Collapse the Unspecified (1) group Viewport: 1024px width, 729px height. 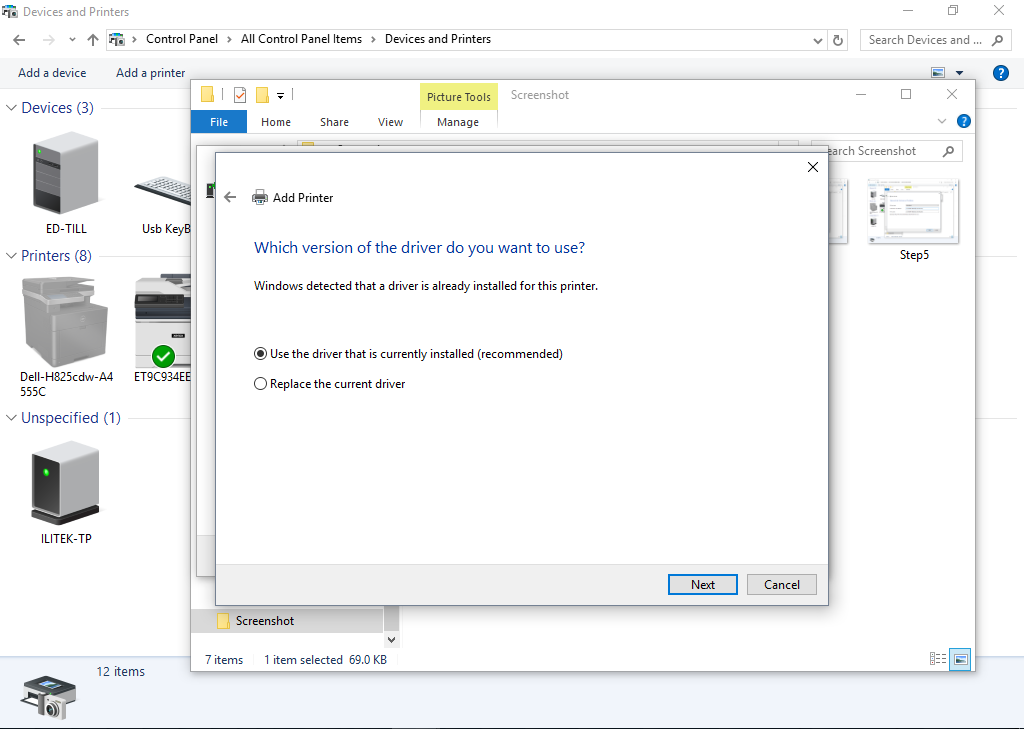[12, 418]
